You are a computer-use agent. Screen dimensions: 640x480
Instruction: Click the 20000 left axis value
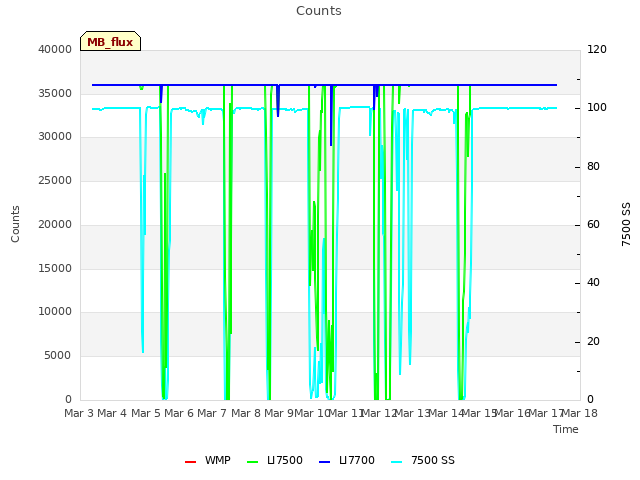point(55,224)
